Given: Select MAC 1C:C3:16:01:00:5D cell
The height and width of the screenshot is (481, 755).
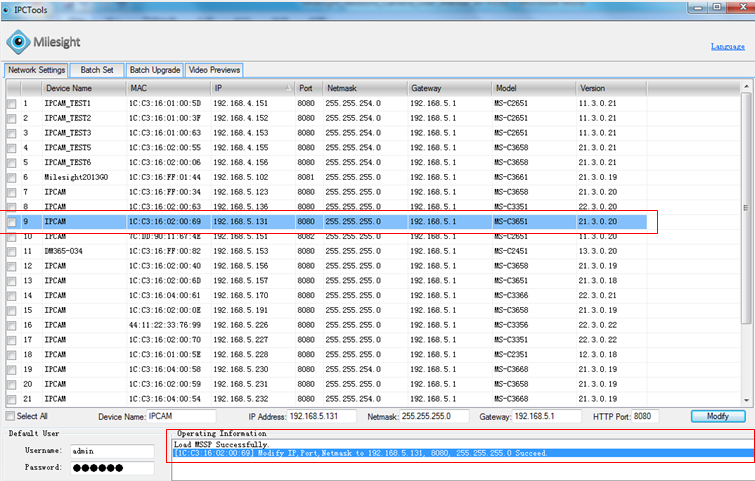Looking at the screenshot, I should [165, 104].
